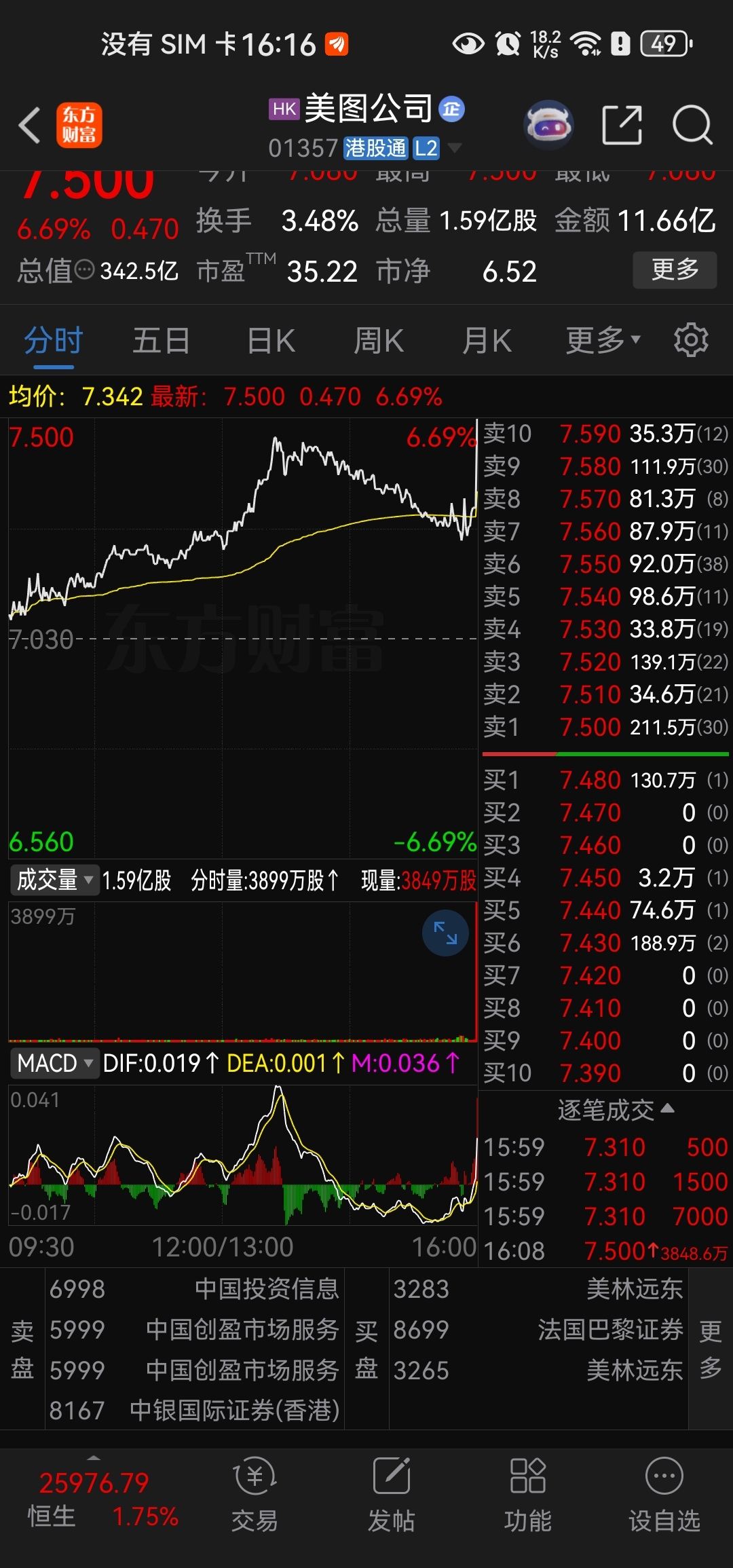Select 买6 price 7.430 row
Image resolution: width=733 pixels, height=1568 pixels.
tap(605, 943)
